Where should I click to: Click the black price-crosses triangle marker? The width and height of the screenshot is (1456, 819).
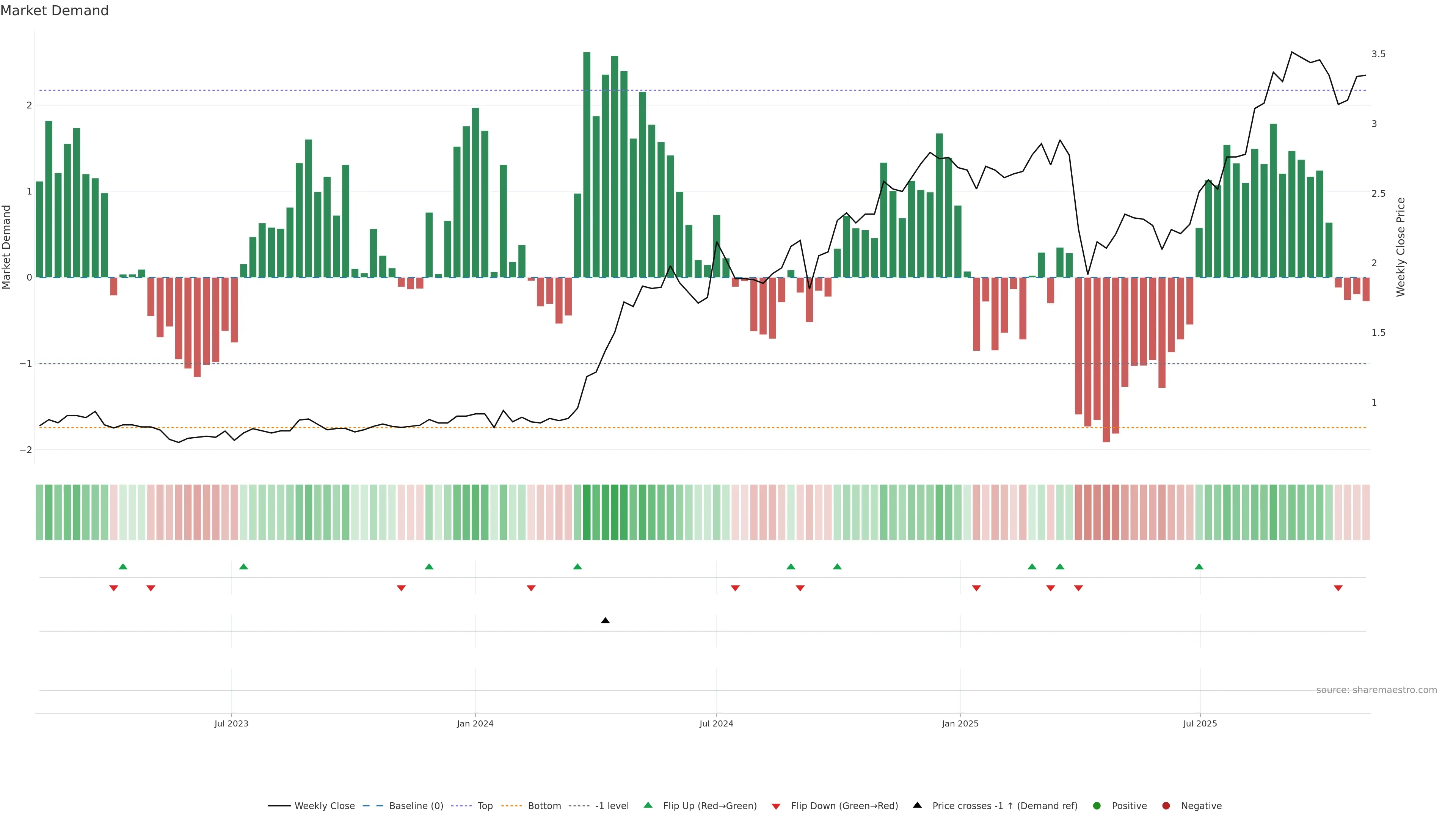tap(606, 621)
